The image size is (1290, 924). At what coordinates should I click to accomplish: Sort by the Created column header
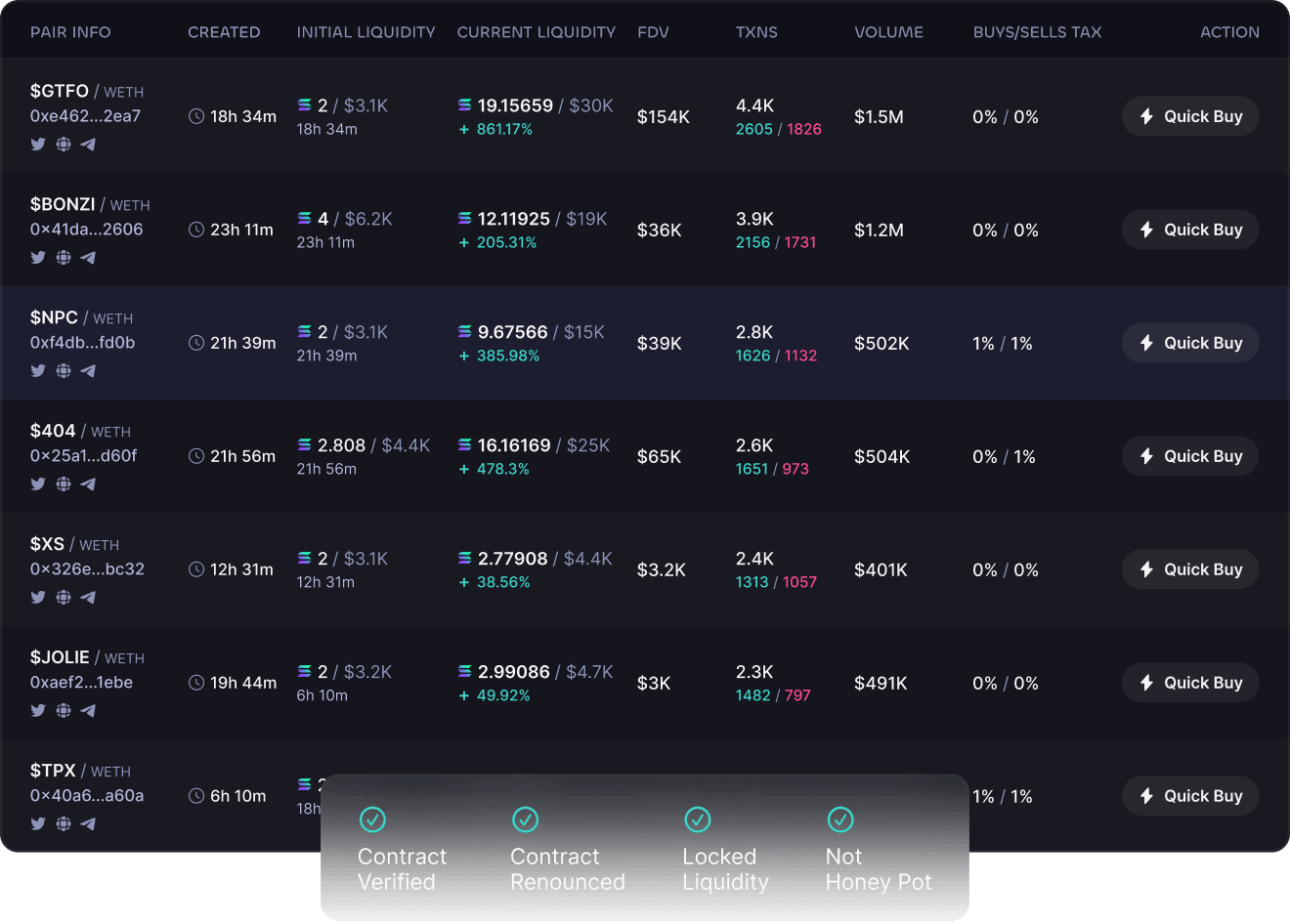(x=224, y=32)
